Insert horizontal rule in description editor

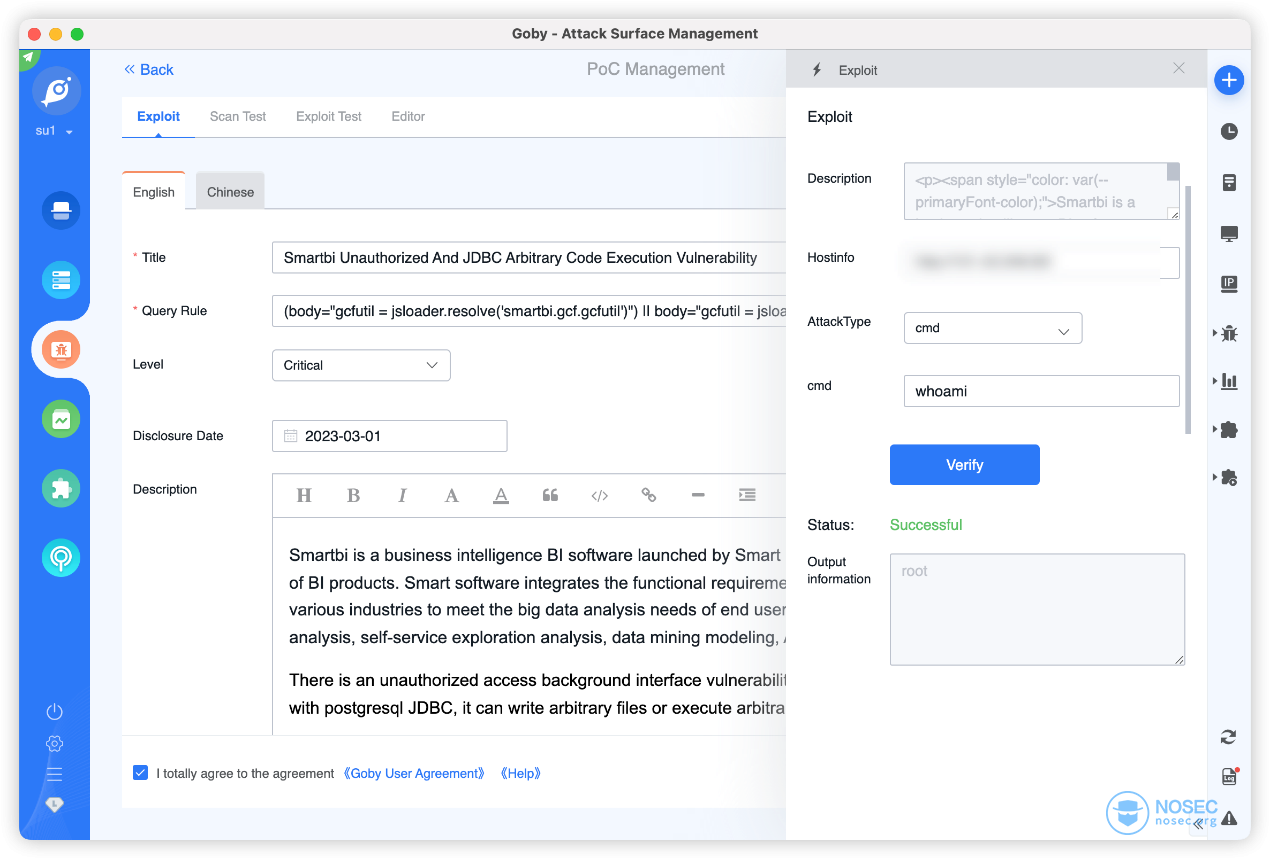point(698,495)
